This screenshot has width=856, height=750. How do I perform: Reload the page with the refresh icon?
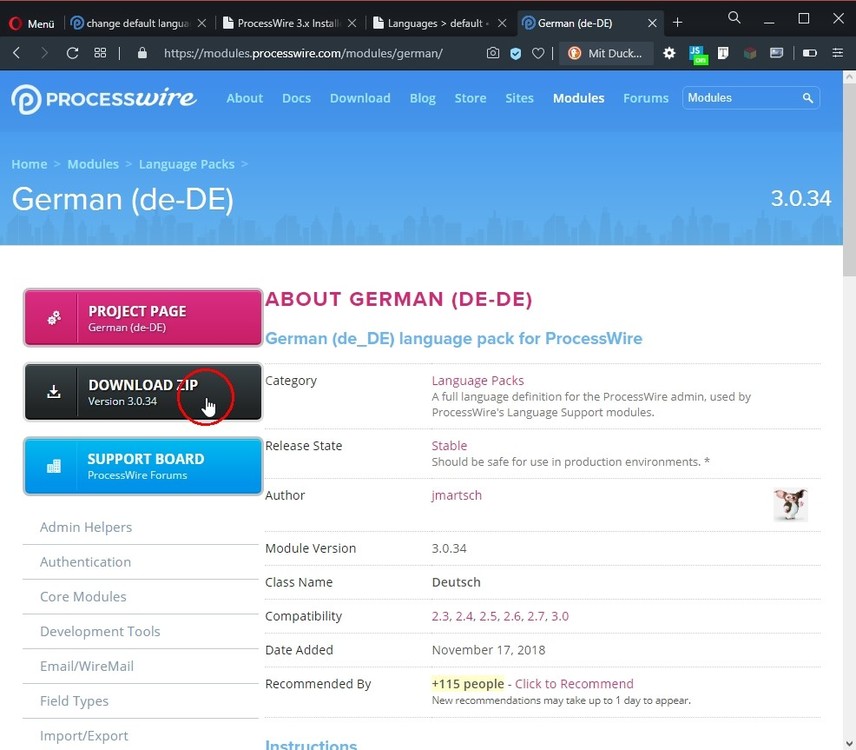tap(72, 53)
